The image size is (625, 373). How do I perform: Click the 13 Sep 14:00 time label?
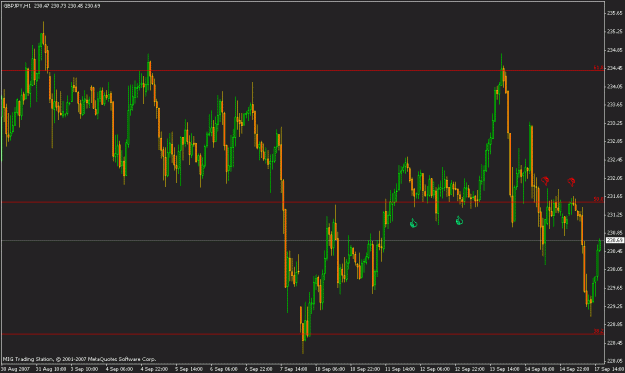tap(505, 369)
